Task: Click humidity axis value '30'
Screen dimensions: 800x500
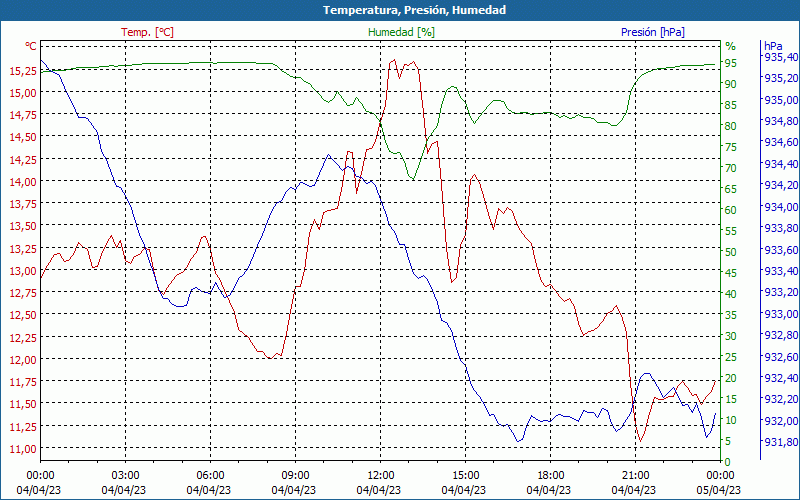Action: (731, 336)
